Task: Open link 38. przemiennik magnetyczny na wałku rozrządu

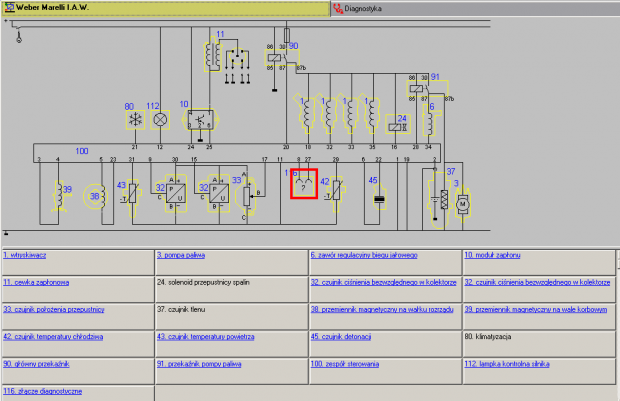Action: click(x=382, y=309)
